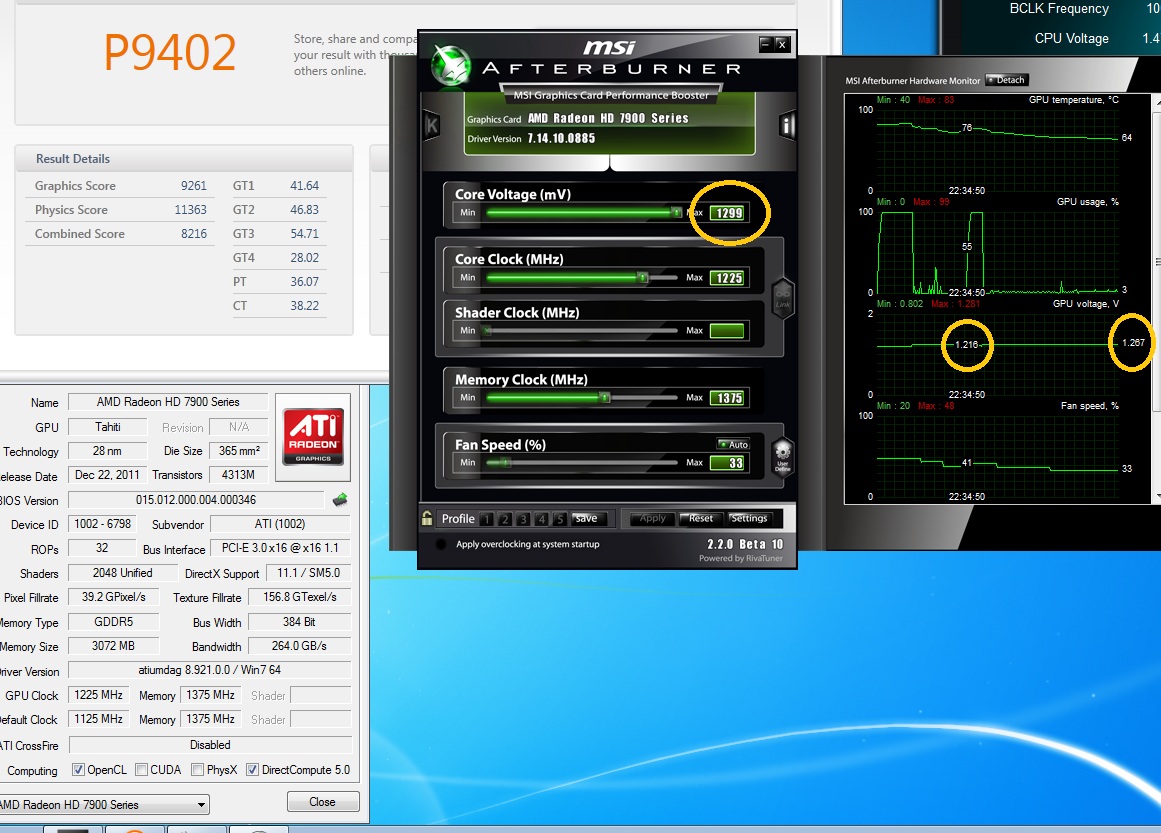Click the Core Clock value field 1225
The width and height of the screenshot is (1161, 833).
click(x=728, y=278)
